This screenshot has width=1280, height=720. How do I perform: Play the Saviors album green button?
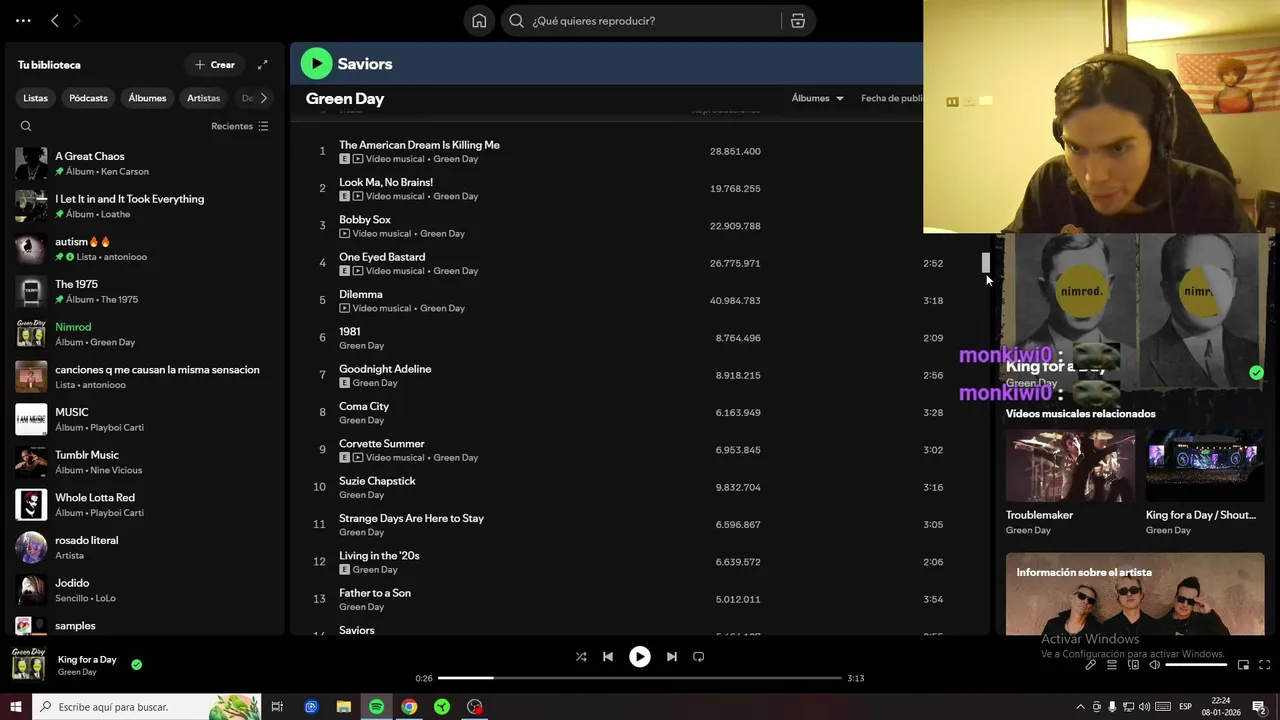pyautogui.click(x=316, y=63)
